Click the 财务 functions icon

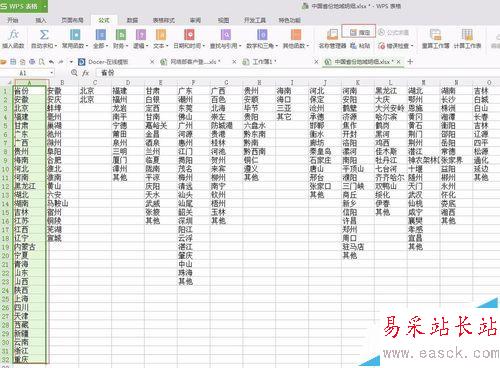pos(121,35)
